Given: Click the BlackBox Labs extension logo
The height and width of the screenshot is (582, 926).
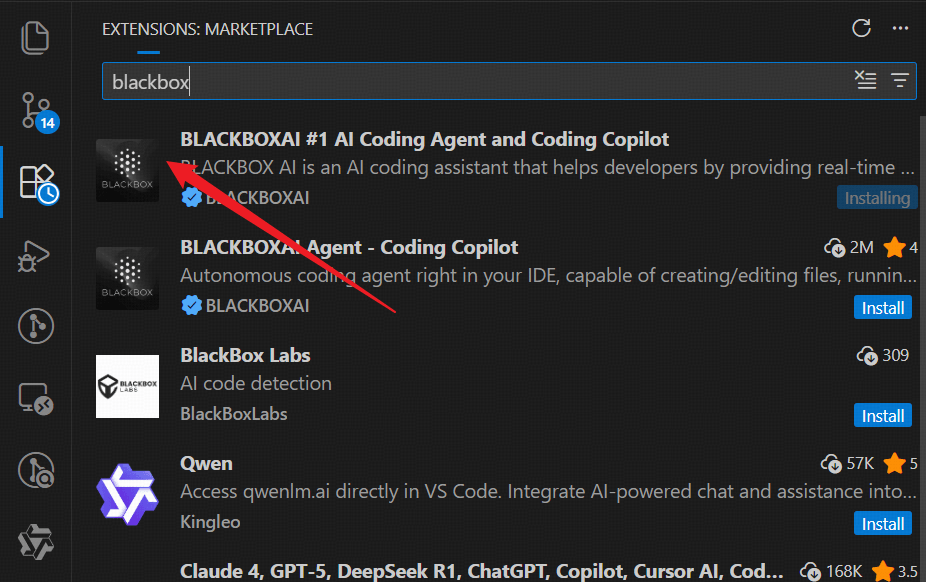Looking at the screenshot, I should [x=127, y=386].
